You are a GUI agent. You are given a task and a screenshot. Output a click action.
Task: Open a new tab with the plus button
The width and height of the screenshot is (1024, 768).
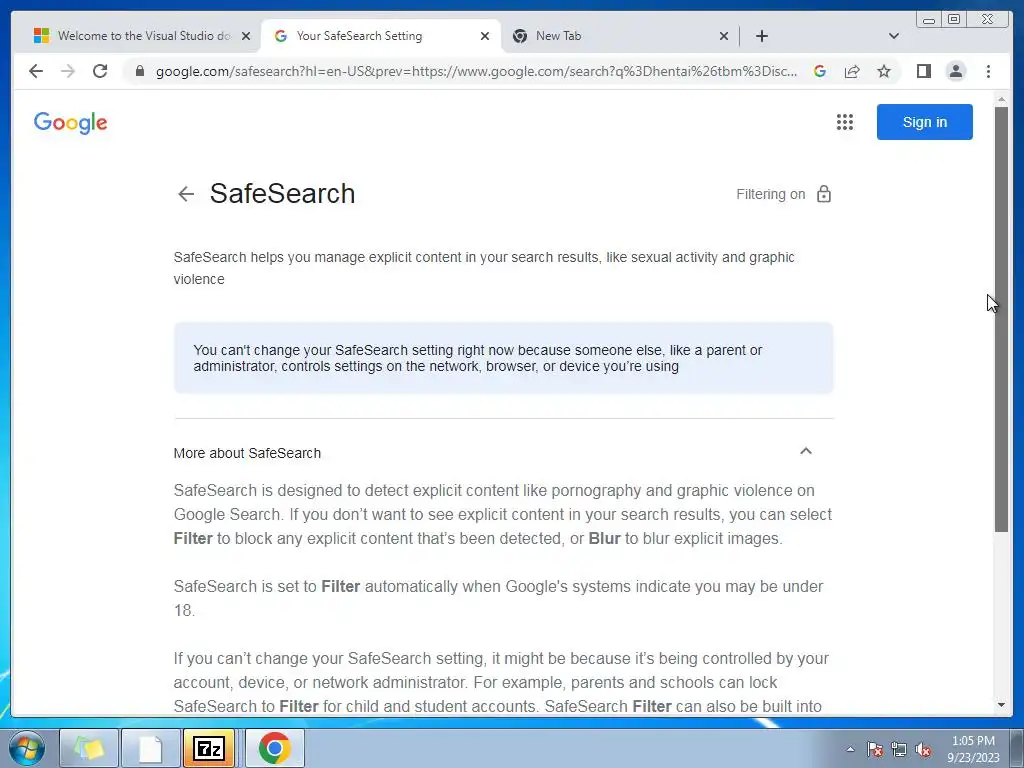[x=761, y=36]
